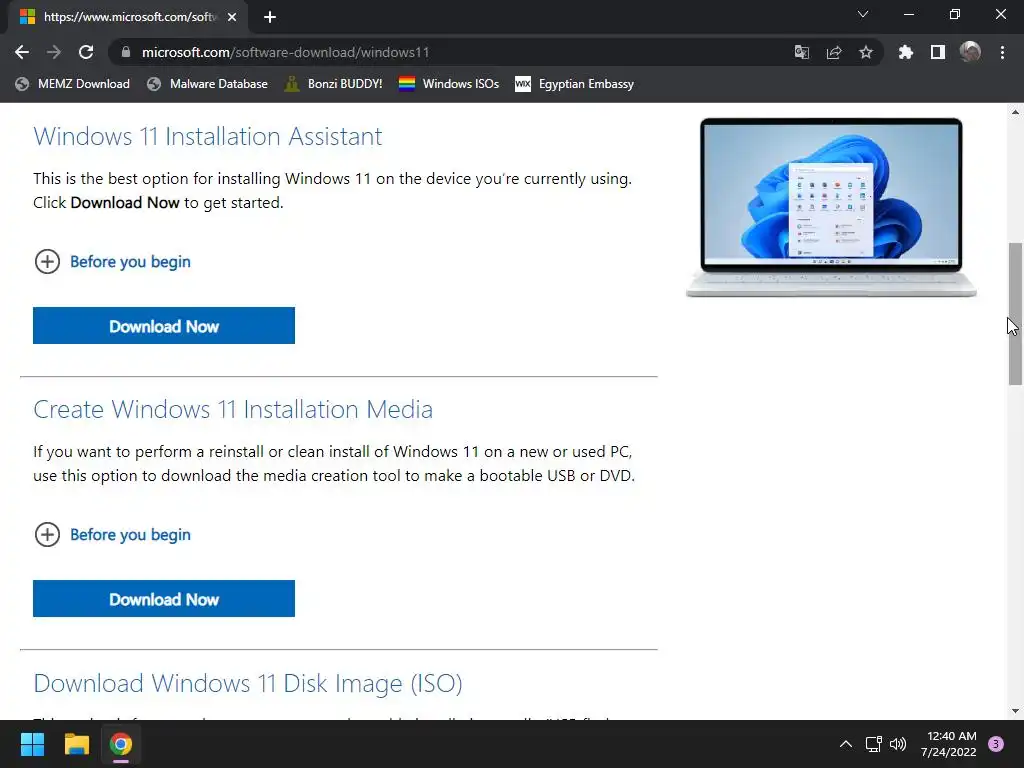Viewport: 1024px width, 768px height.
Task: Click the bold Download Now text in paragraph
Action: click(x=125, y=202)
